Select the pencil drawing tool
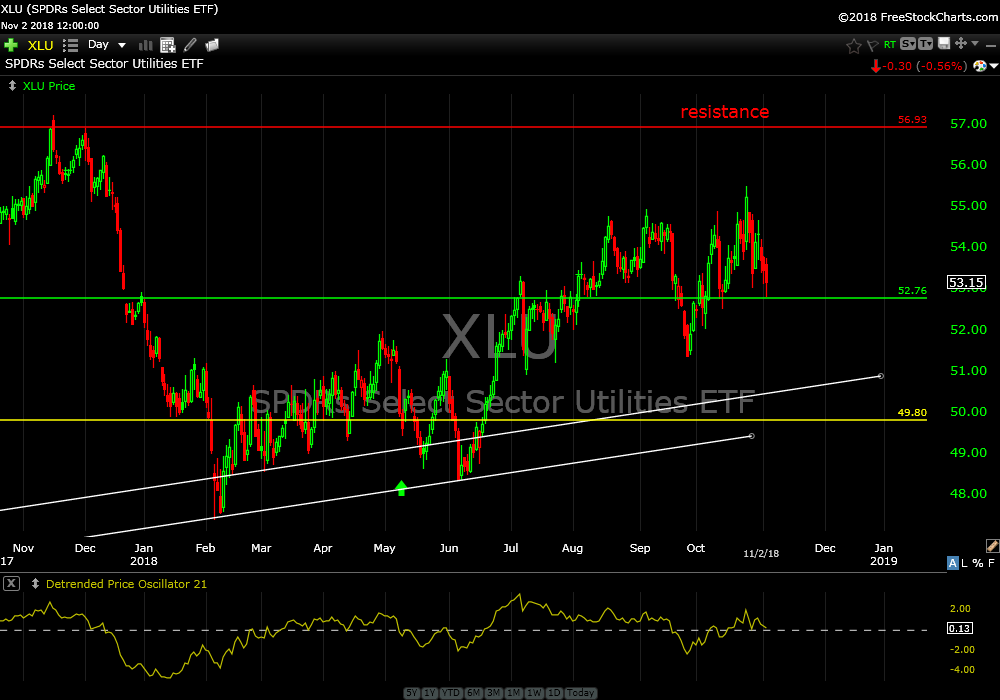Viewport: 1000px width, 700px height. tap(190, 45)
